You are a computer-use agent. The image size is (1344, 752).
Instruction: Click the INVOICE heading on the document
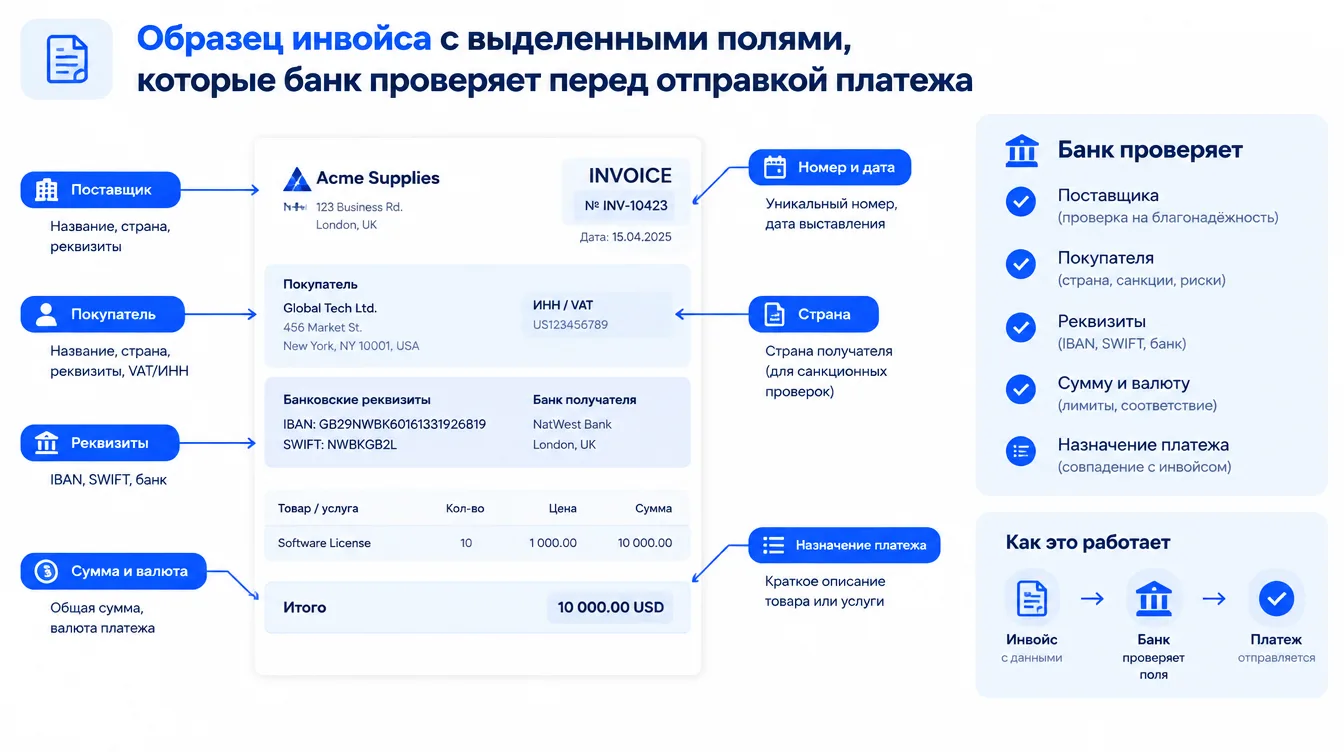pos(630,176)
